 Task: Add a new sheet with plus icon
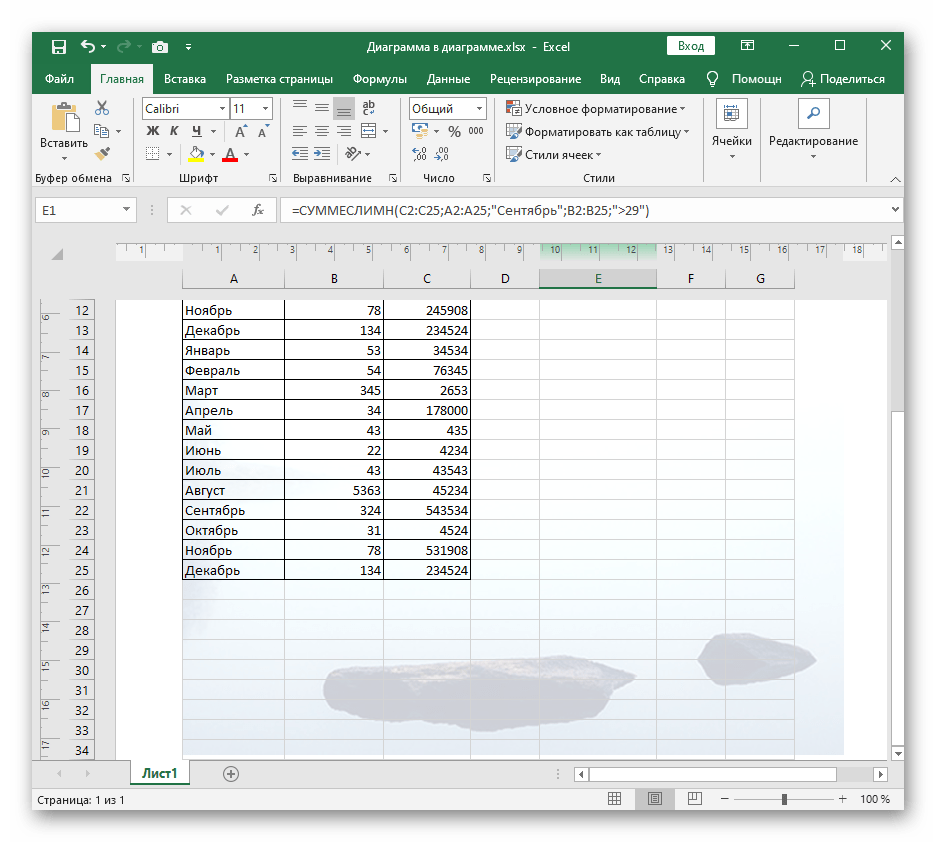pos(231,773)
